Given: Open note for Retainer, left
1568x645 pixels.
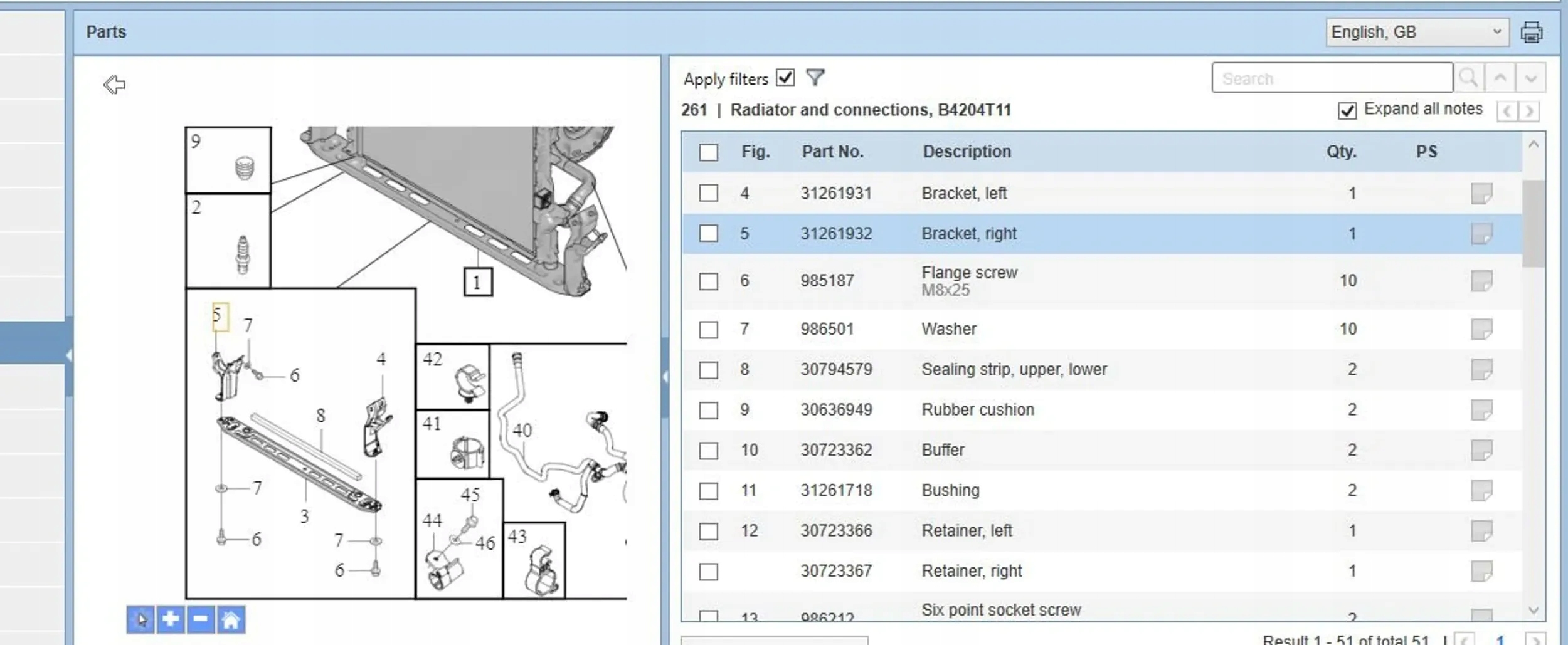Looking at the screenshot, I should tap(1481, 531).
